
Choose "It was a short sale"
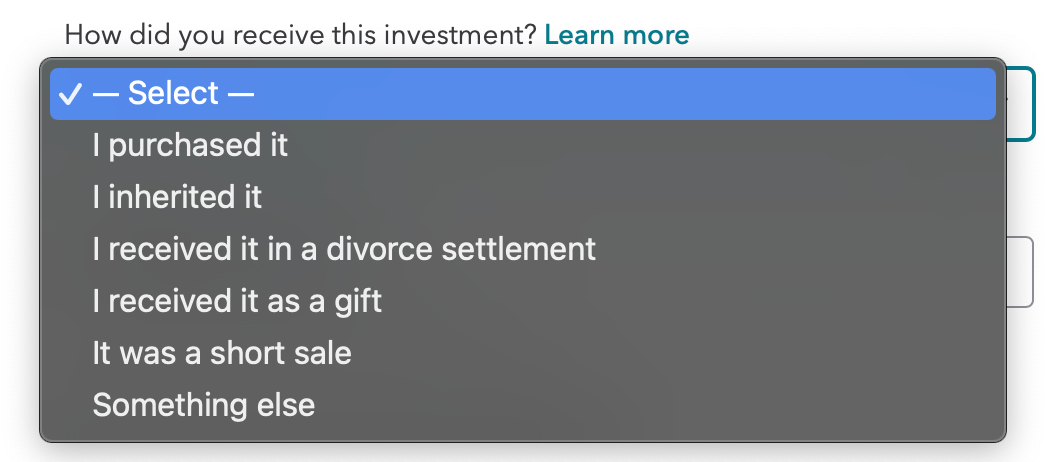[x=221, y=353]
